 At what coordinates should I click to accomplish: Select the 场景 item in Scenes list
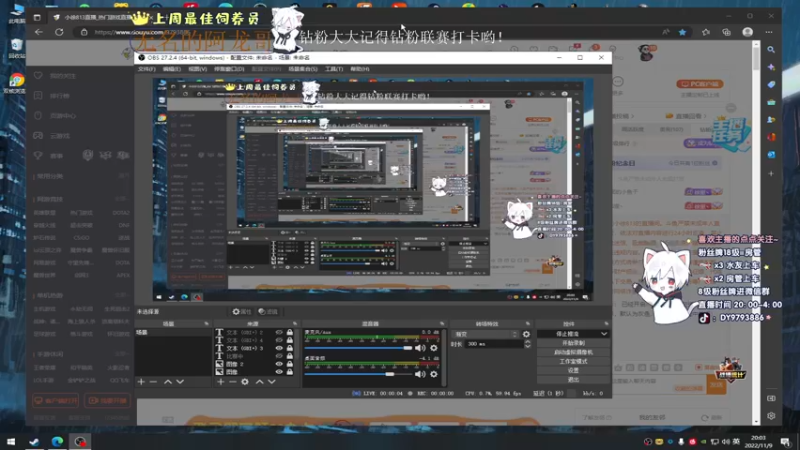[173, 332]
